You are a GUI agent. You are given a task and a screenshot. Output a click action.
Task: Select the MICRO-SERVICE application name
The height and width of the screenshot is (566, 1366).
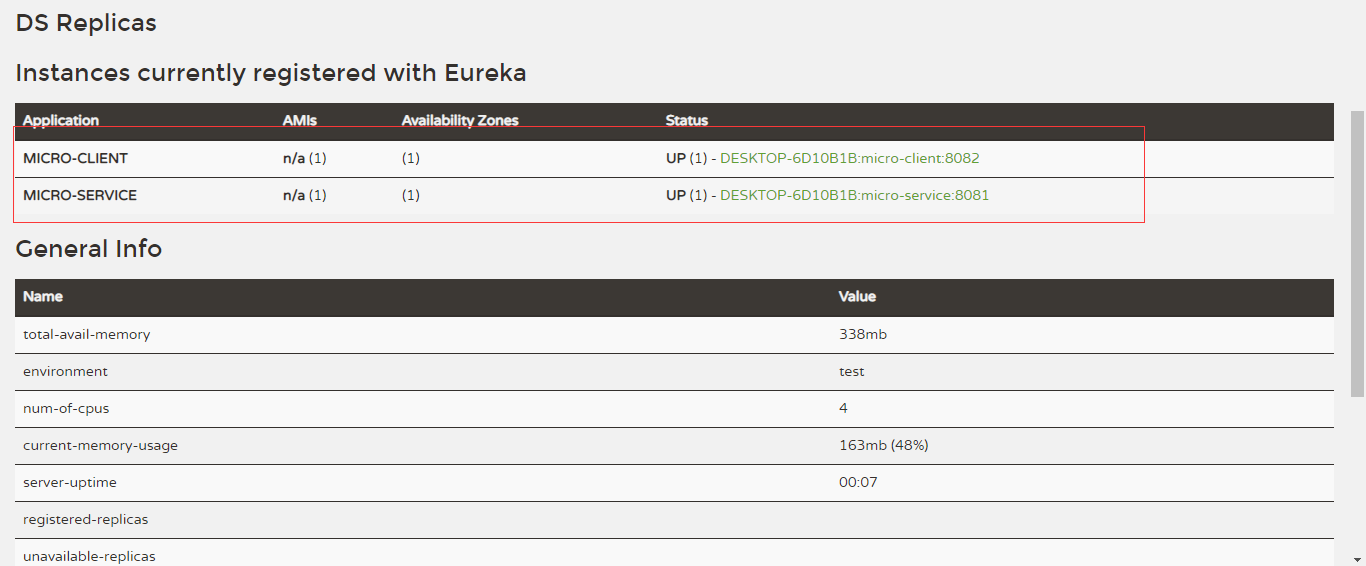(x=80, y=195)
